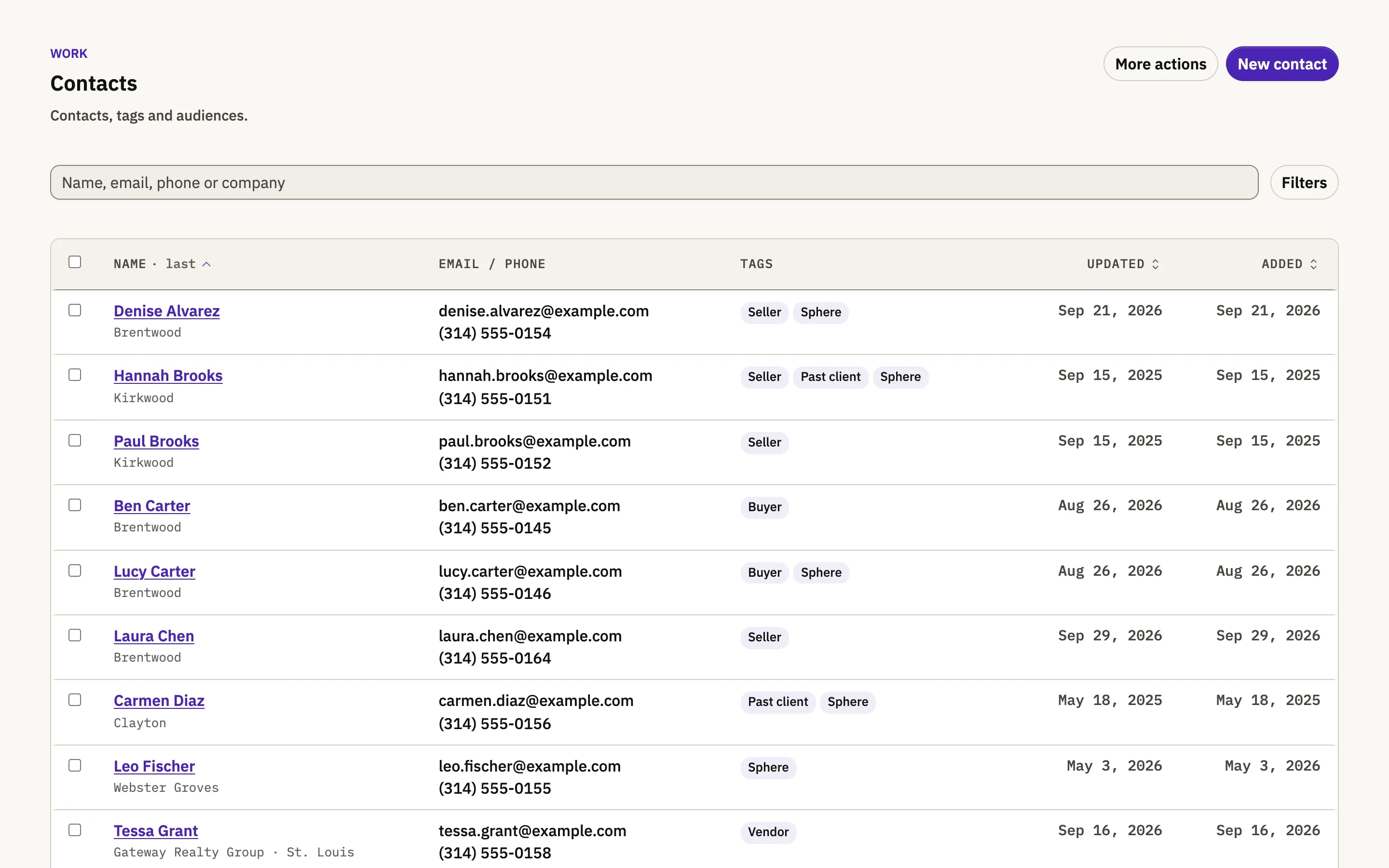Click Seller tag on Laura Chen

pyautogui.click(x=764, y=637)
